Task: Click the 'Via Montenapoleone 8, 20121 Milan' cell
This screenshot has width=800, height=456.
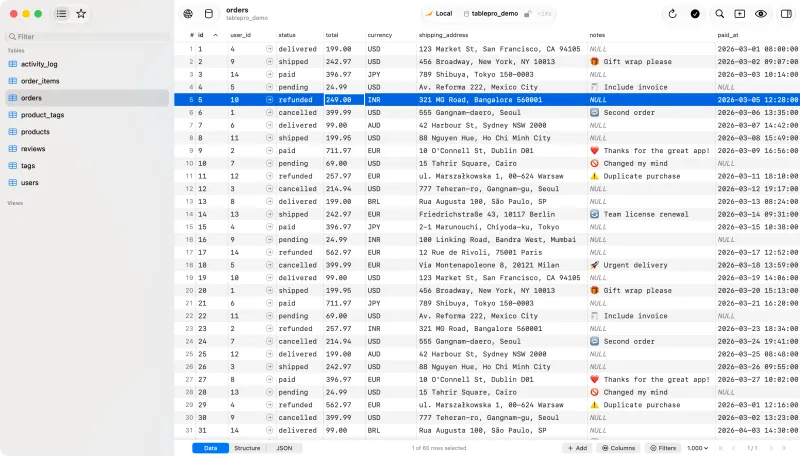Action: pos(489,265)
